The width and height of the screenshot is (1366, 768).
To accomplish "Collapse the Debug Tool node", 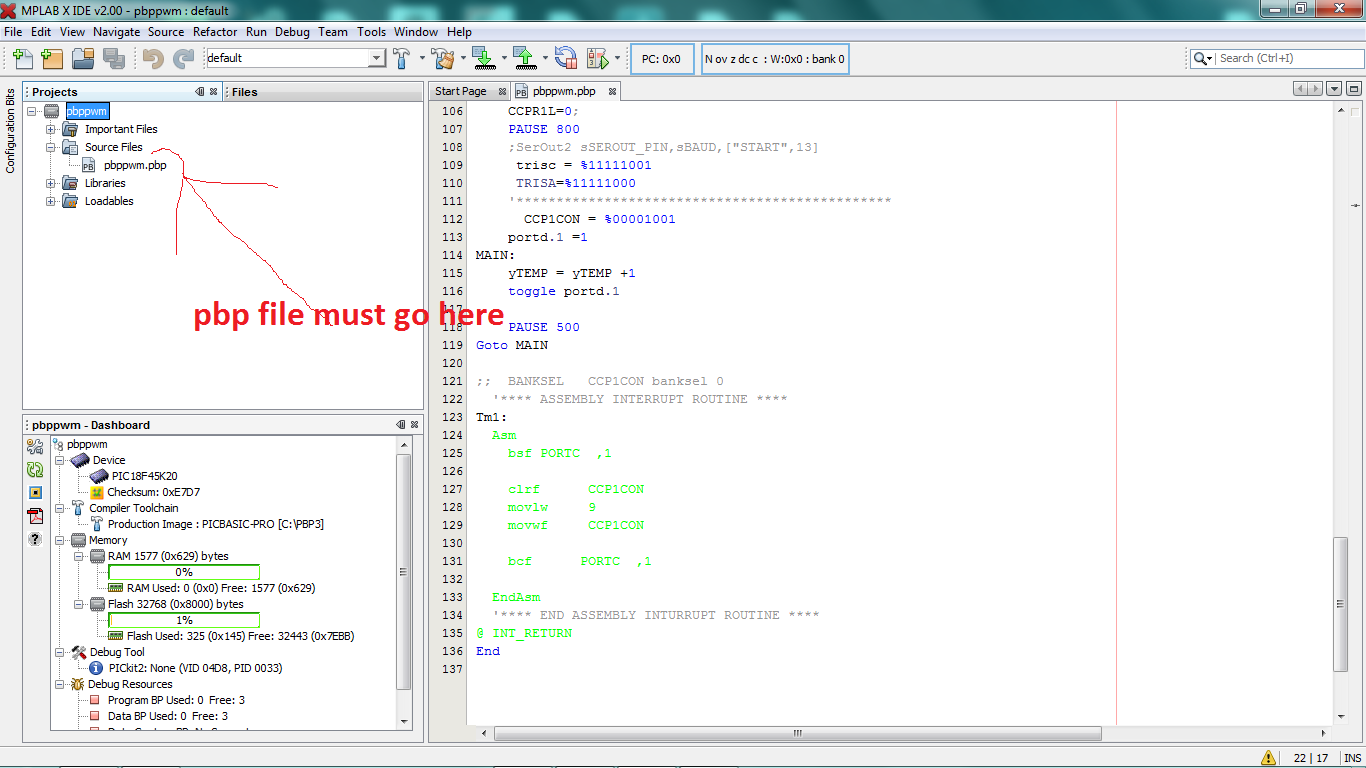I will point(60,652).
